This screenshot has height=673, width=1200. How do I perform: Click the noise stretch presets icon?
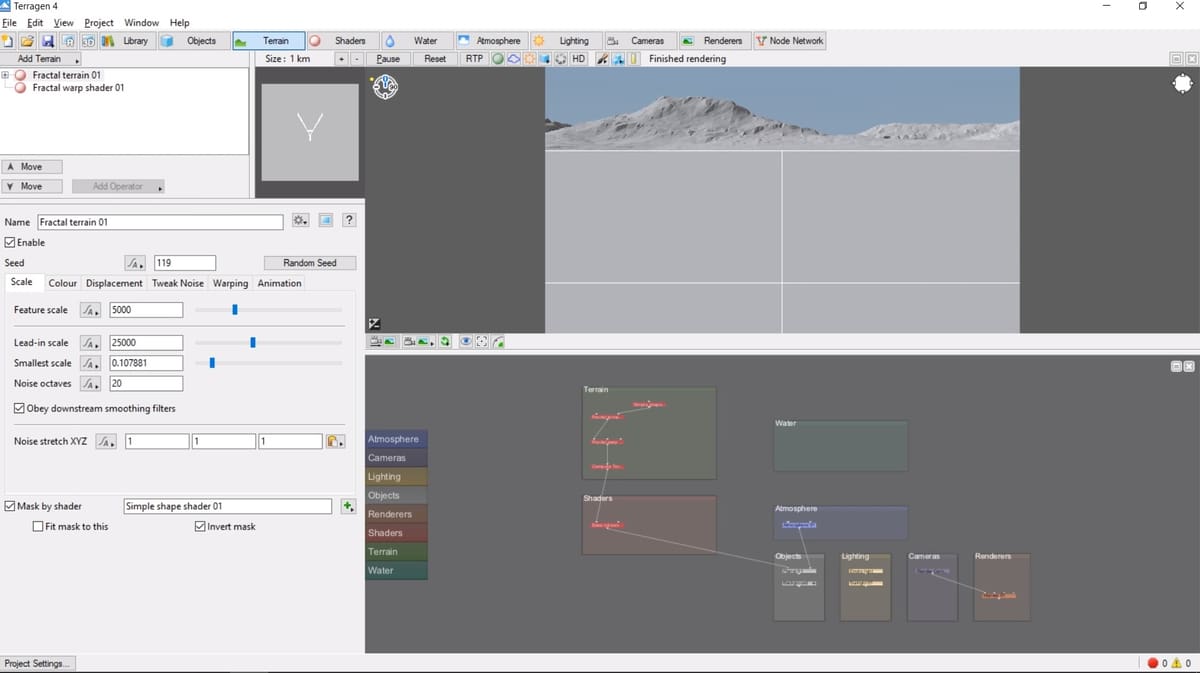(336, 441)
